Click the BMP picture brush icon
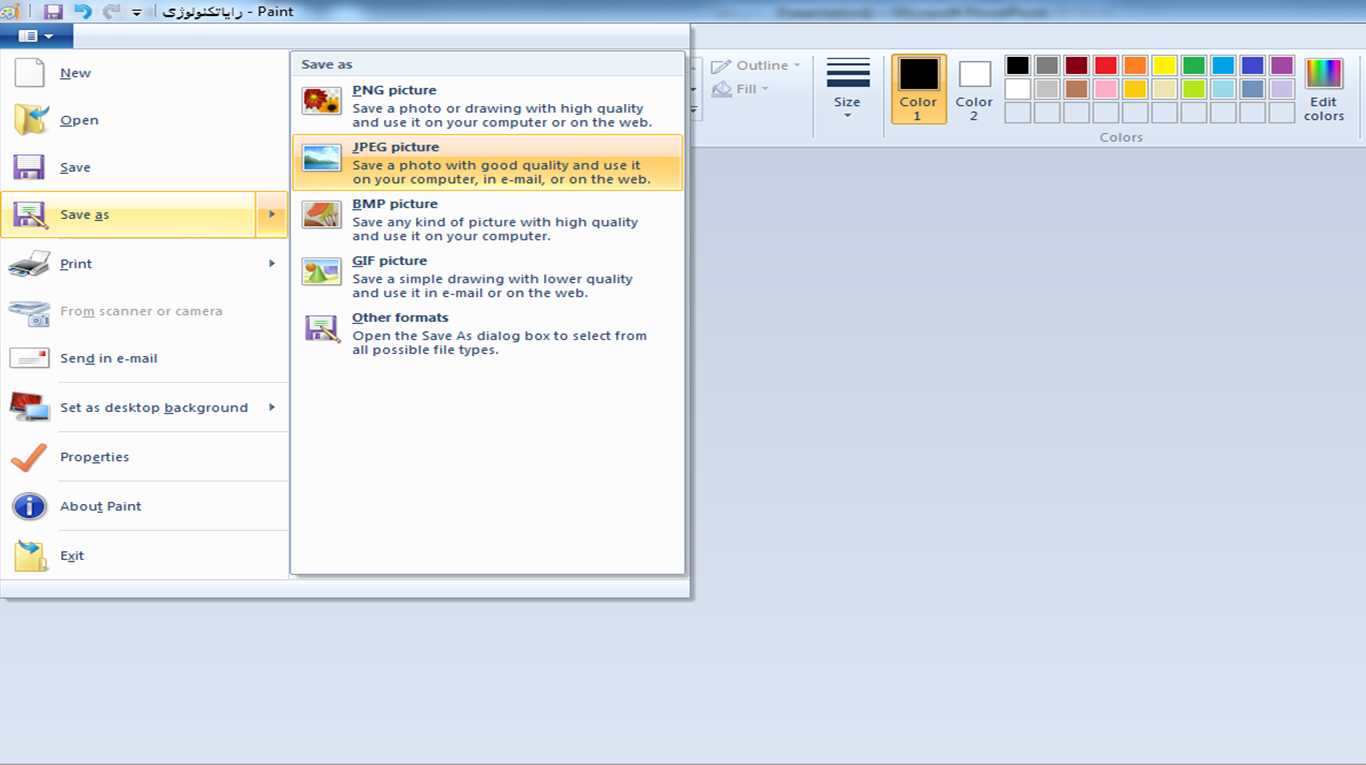Viewport: 1366px width, 765px height. (321, 214)
